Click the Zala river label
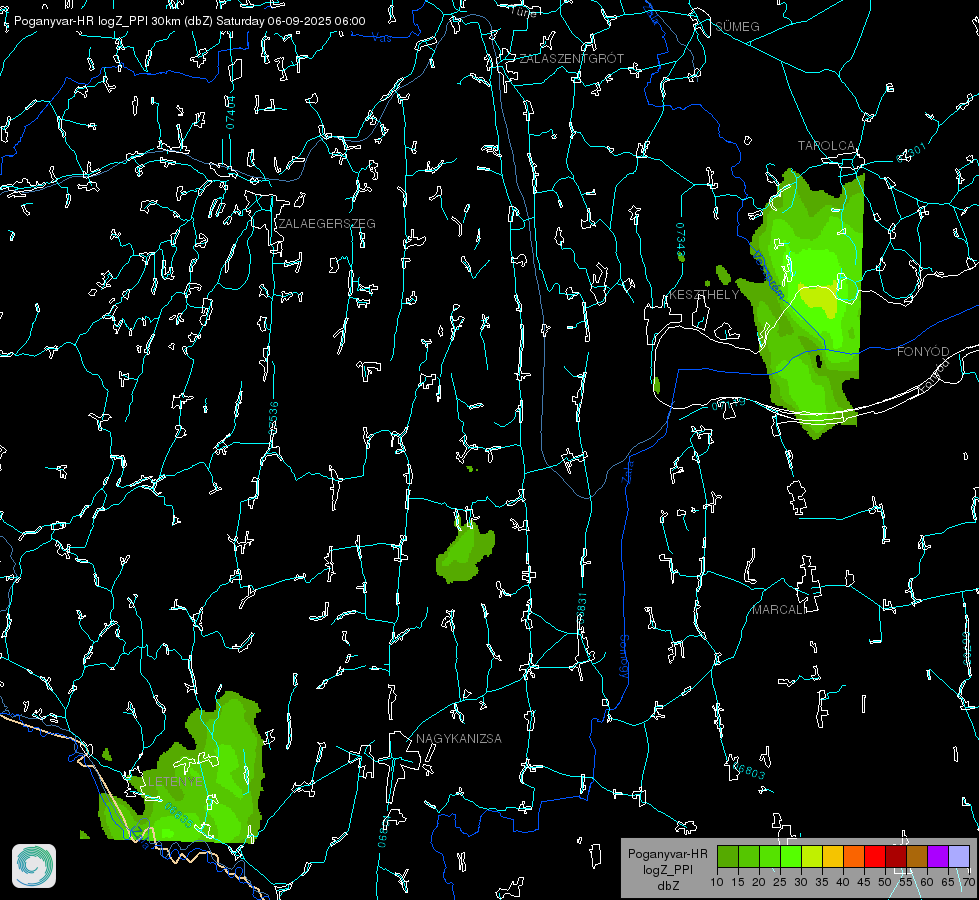The height and width of the screenshot is (900, 979). point(628,470)
